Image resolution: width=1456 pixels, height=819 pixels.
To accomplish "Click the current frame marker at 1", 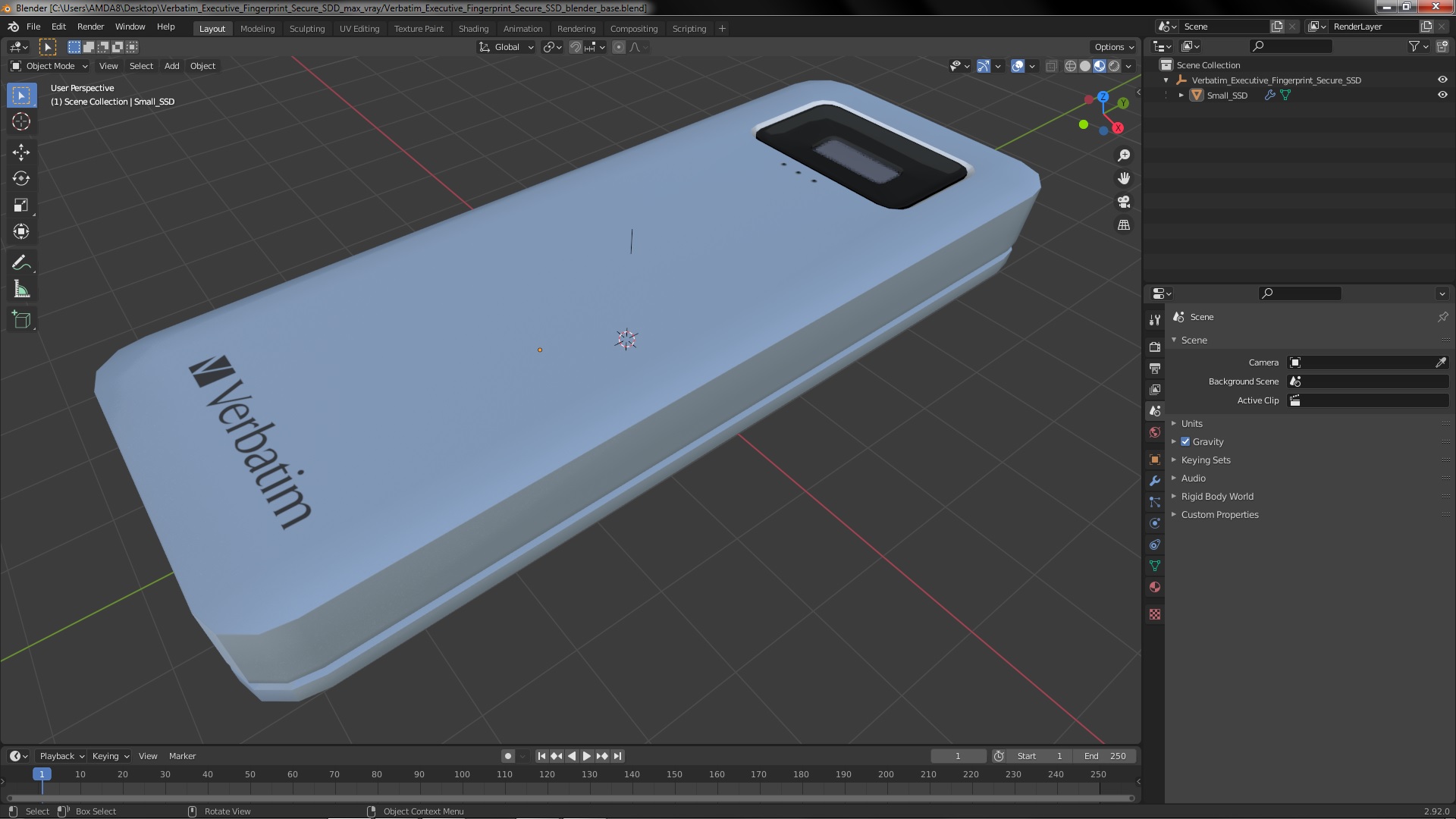I will click(x=42, y=774).
